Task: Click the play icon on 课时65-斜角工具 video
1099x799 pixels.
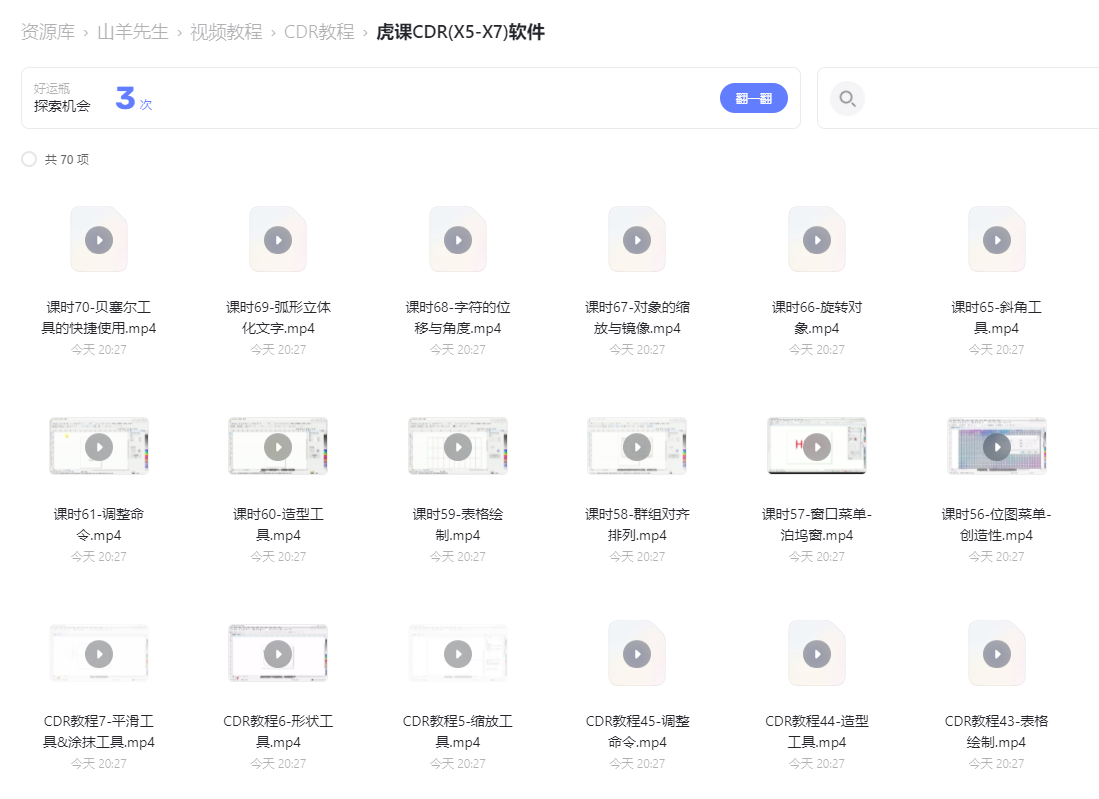Action: (x=996, y=238)
